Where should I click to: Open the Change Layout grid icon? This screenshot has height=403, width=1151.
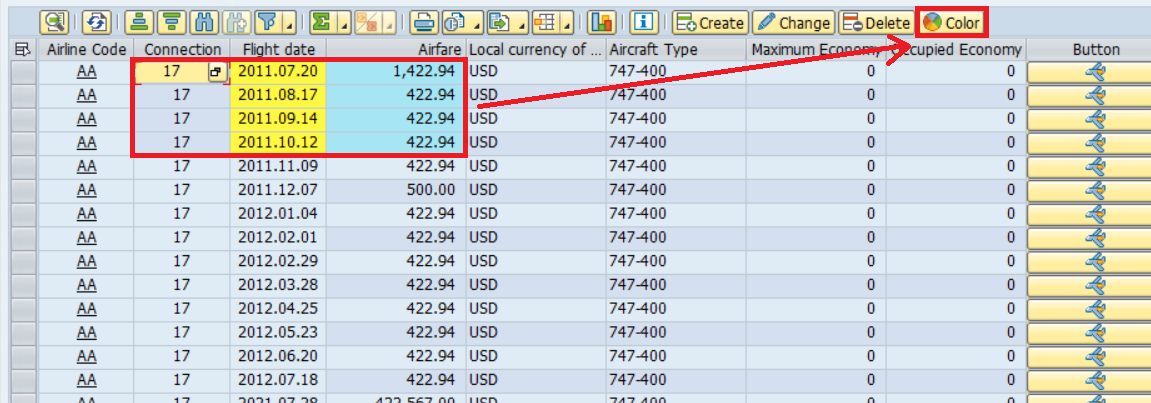(545, 23)
